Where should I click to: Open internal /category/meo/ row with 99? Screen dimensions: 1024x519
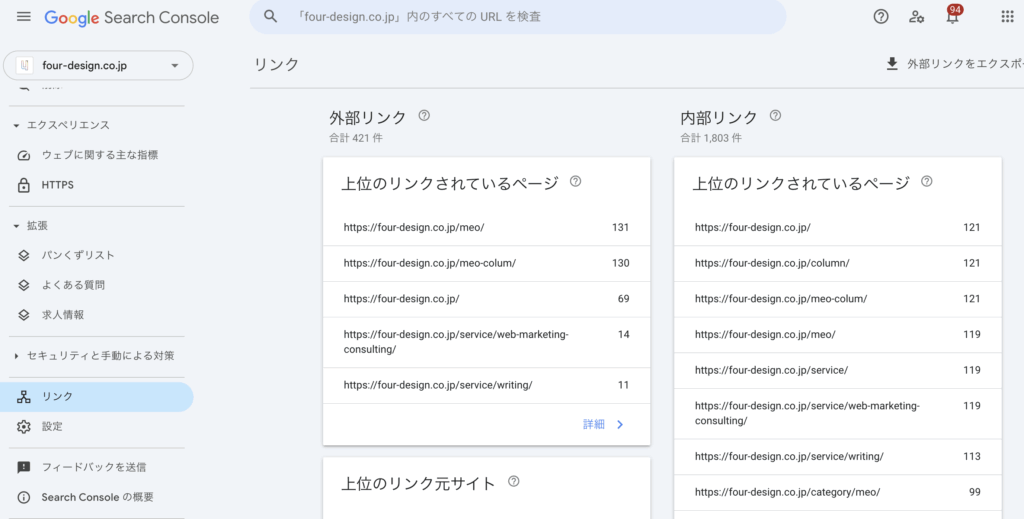pos(838,492)
